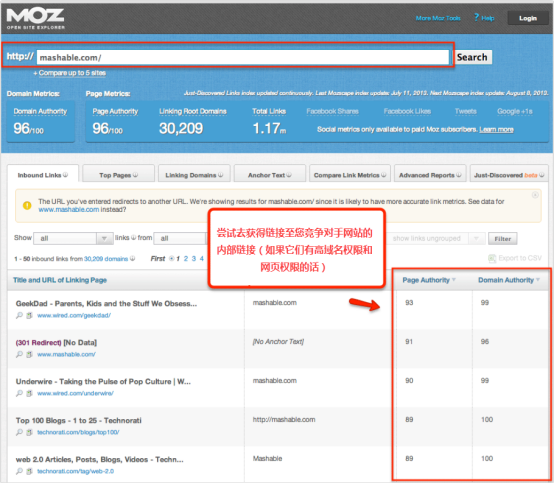Sort by Domain Authority column arrow
Screen dimensions: 554x483
coord(538,280)
